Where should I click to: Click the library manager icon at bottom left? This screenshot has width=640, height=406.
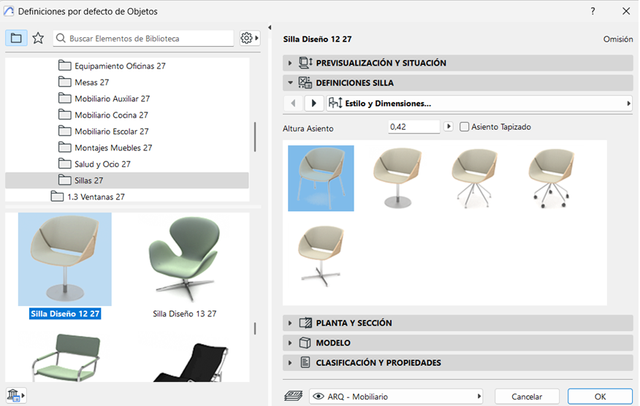coord(13,395)
